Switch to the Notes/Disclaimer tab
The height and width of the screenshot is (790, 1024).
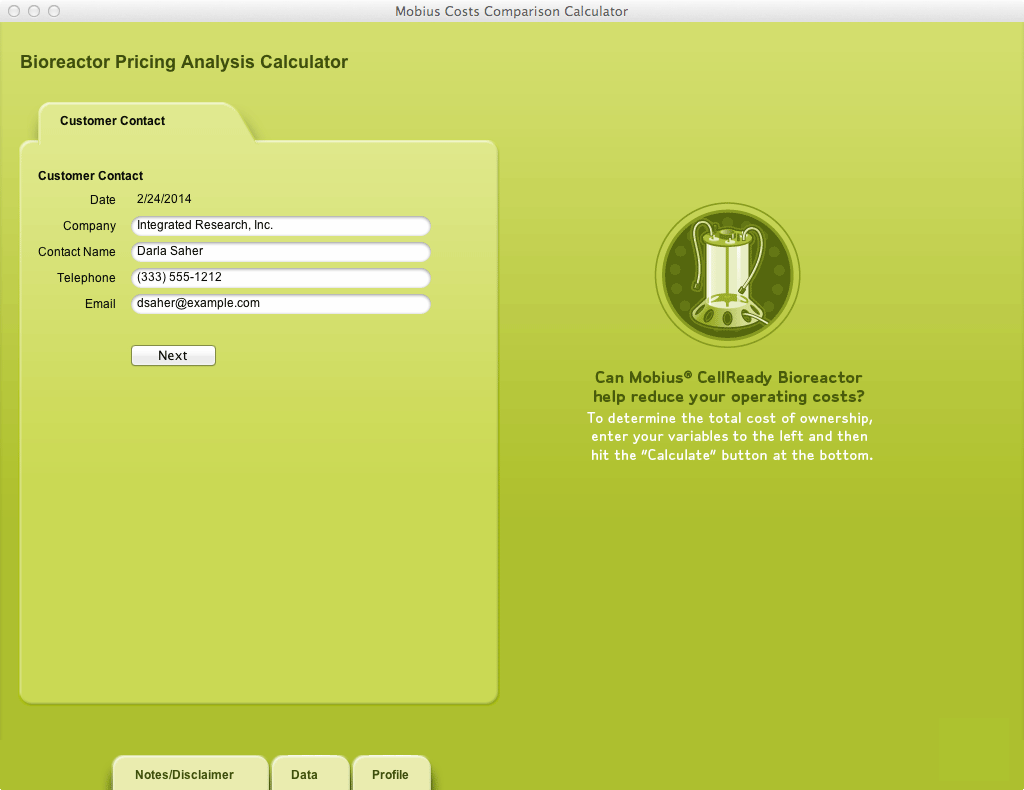(x=185, y=774)
